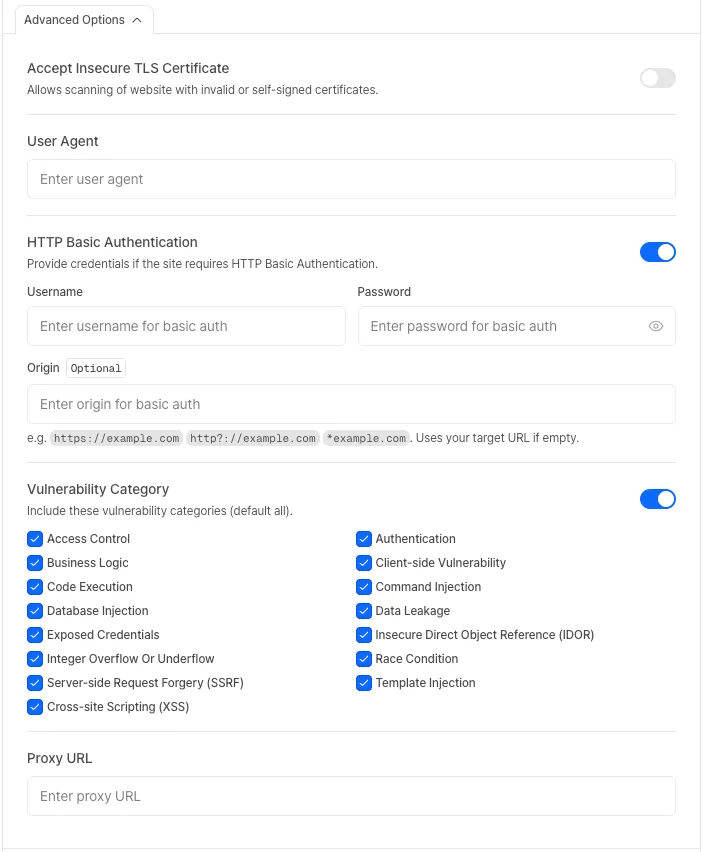Uncheck the Command Injection category
The width and height of the screenshot is (703, 852).
point(364,586)
